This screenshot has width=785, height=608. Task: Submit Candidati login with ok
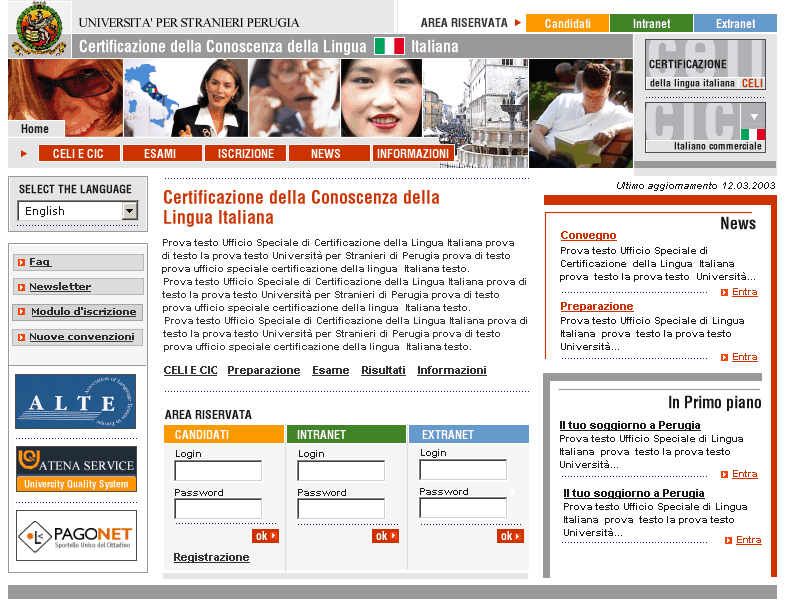pos(265,536)
